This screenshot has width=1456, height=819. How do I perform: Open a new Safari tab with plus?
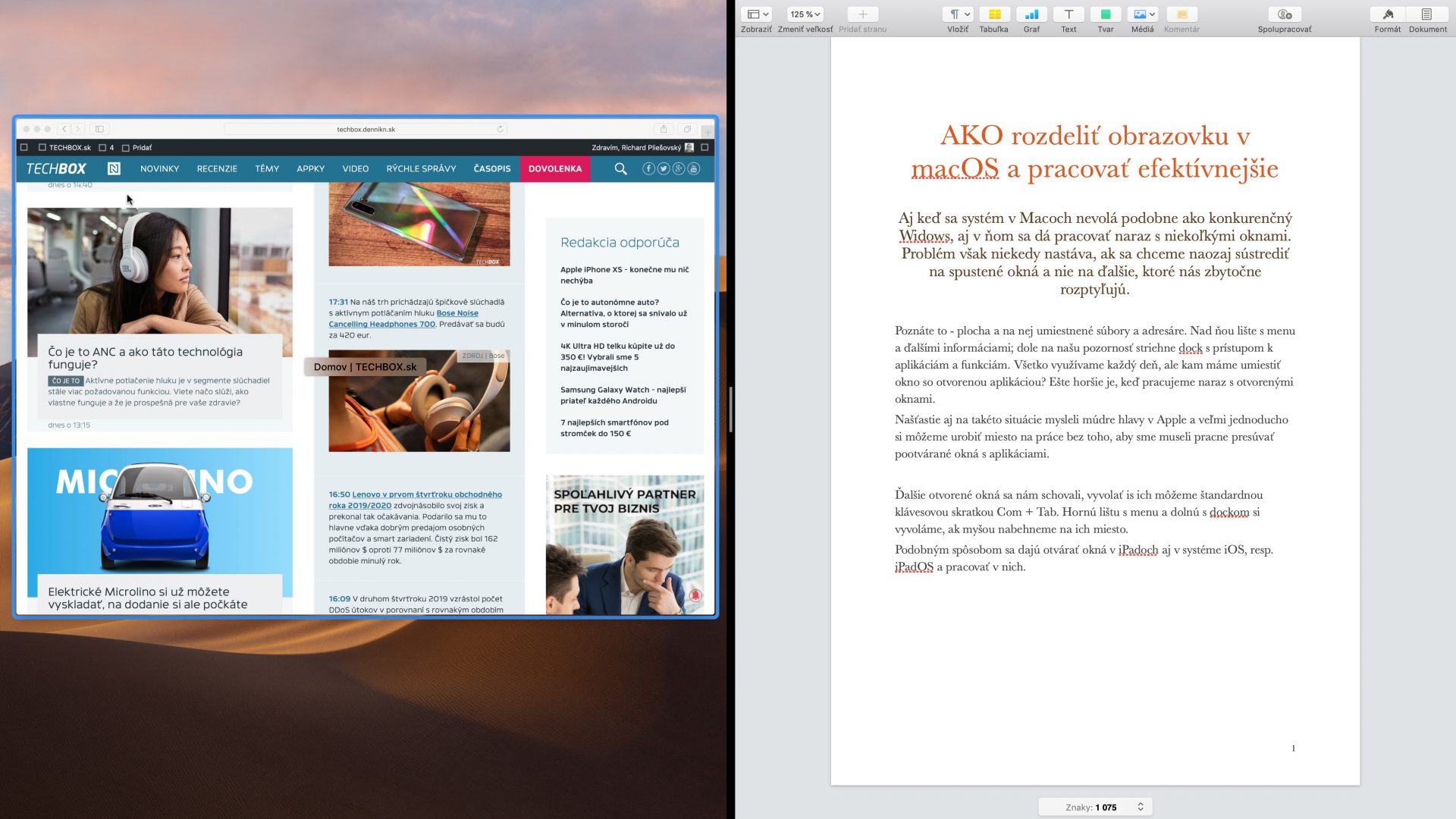[708, 130]
